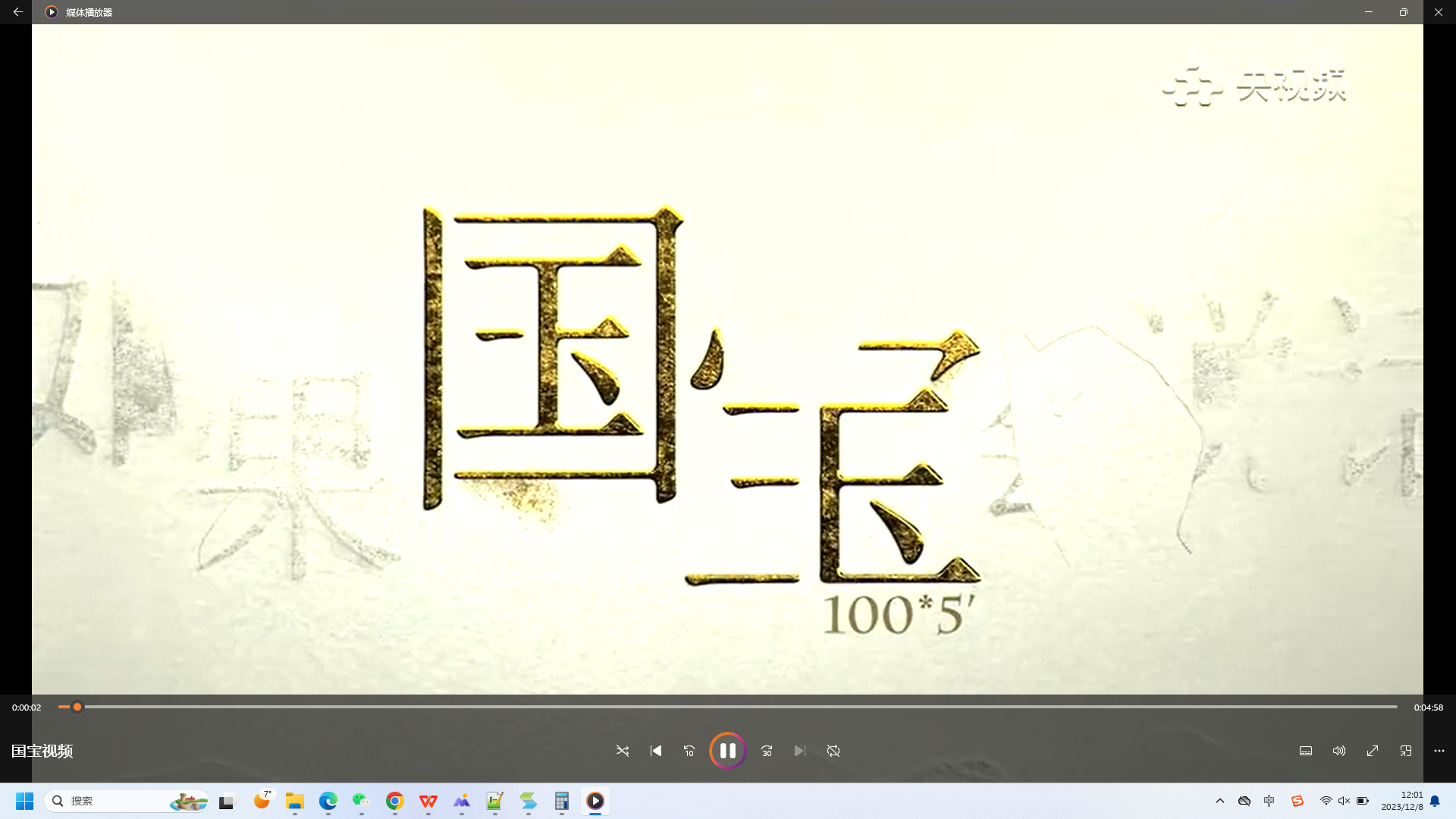Skip to previous track

(656, 751)
